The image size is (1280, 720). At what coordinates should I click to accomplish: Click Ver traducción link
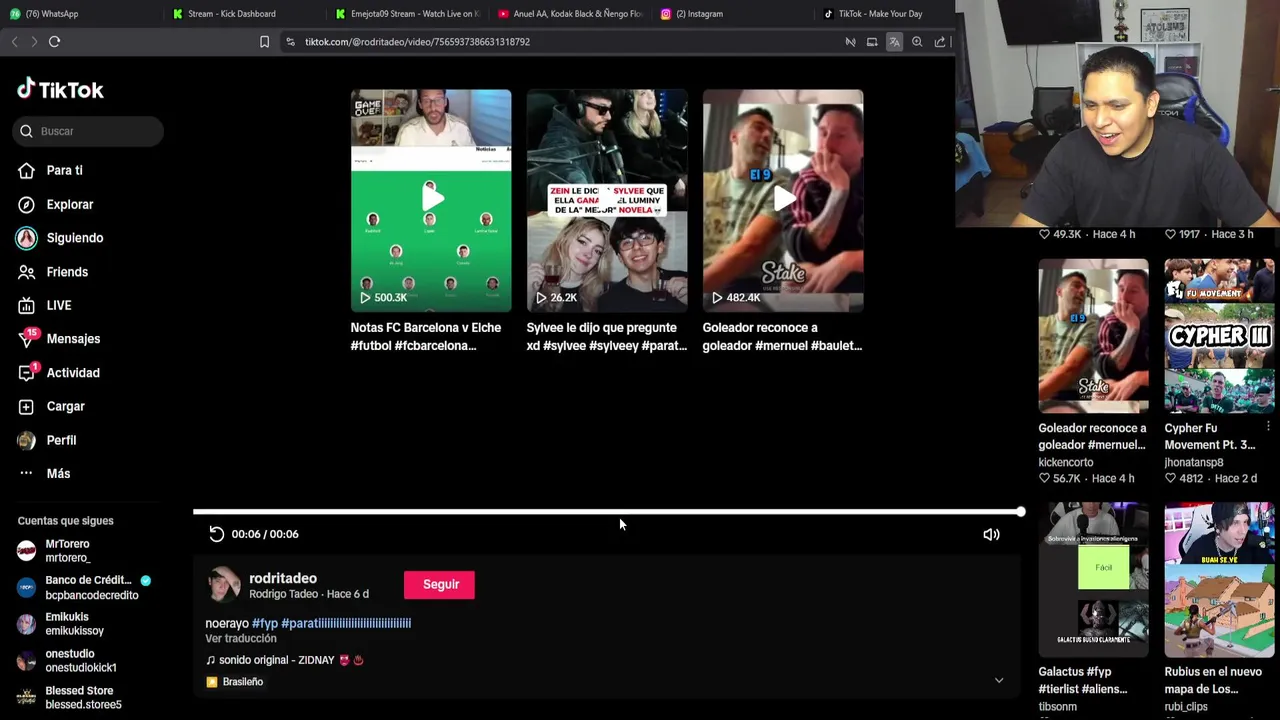point(241,638)
